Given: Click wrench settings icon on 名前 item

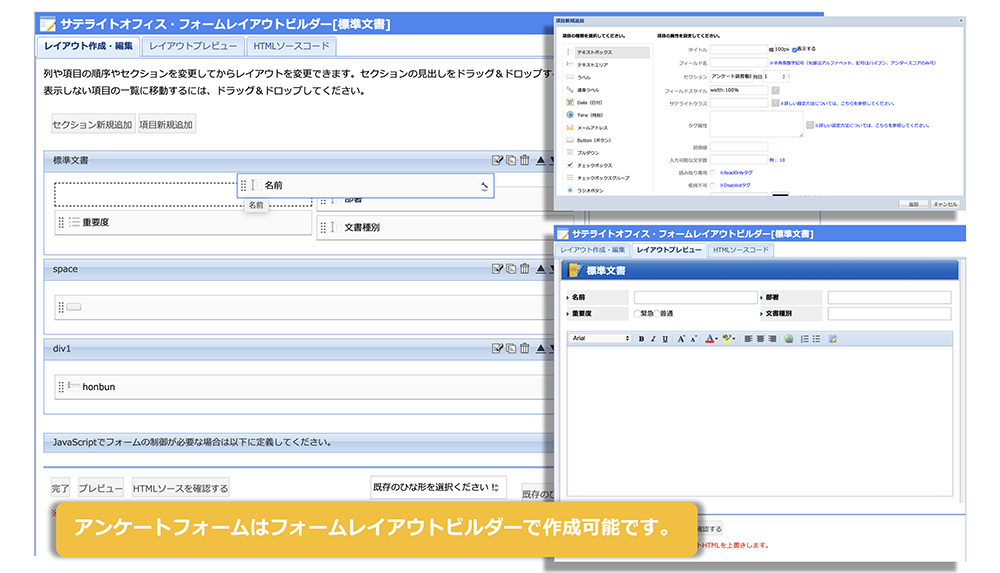Looking at the screenshot, I should (x=484, y=186).
